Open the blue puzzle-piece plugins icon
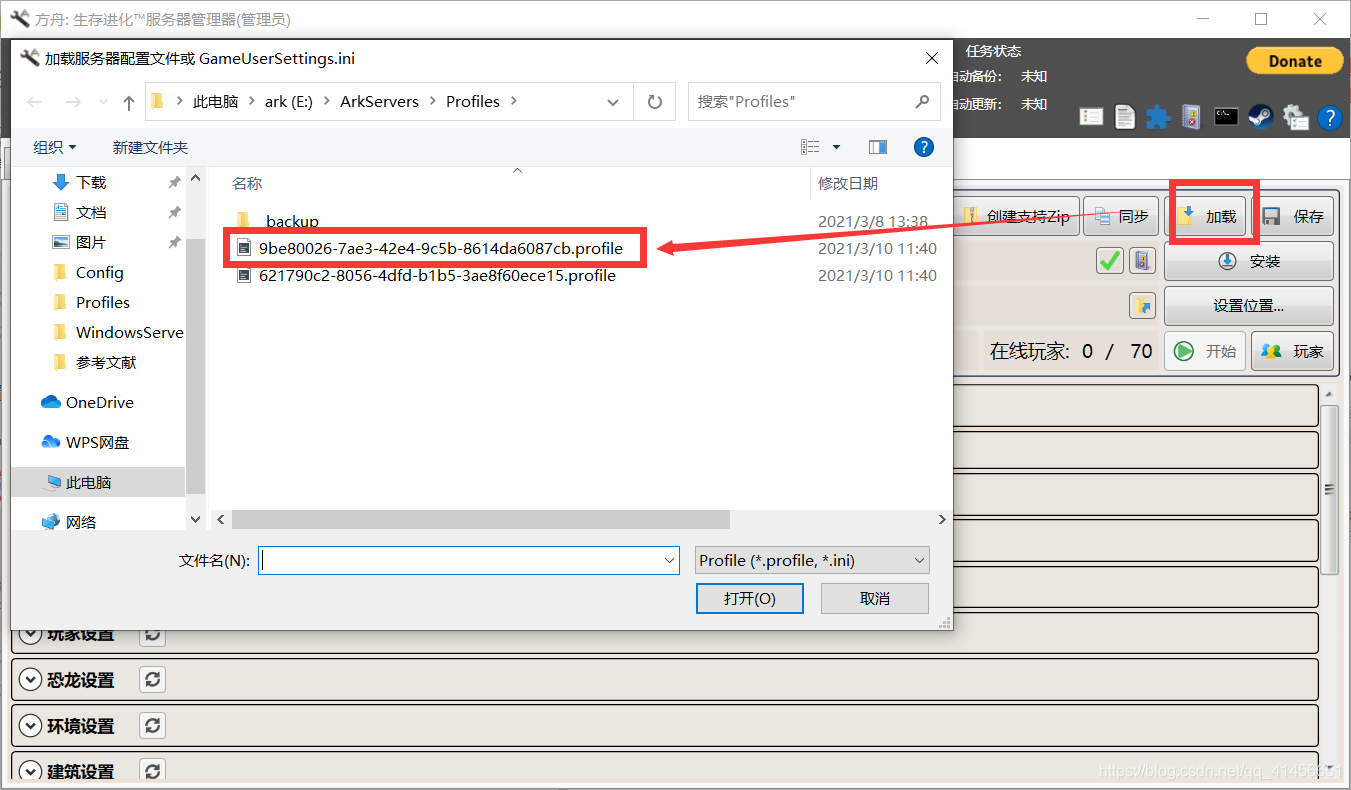The height and width of the screenshot is (790, 1351). pos(1158,117)
